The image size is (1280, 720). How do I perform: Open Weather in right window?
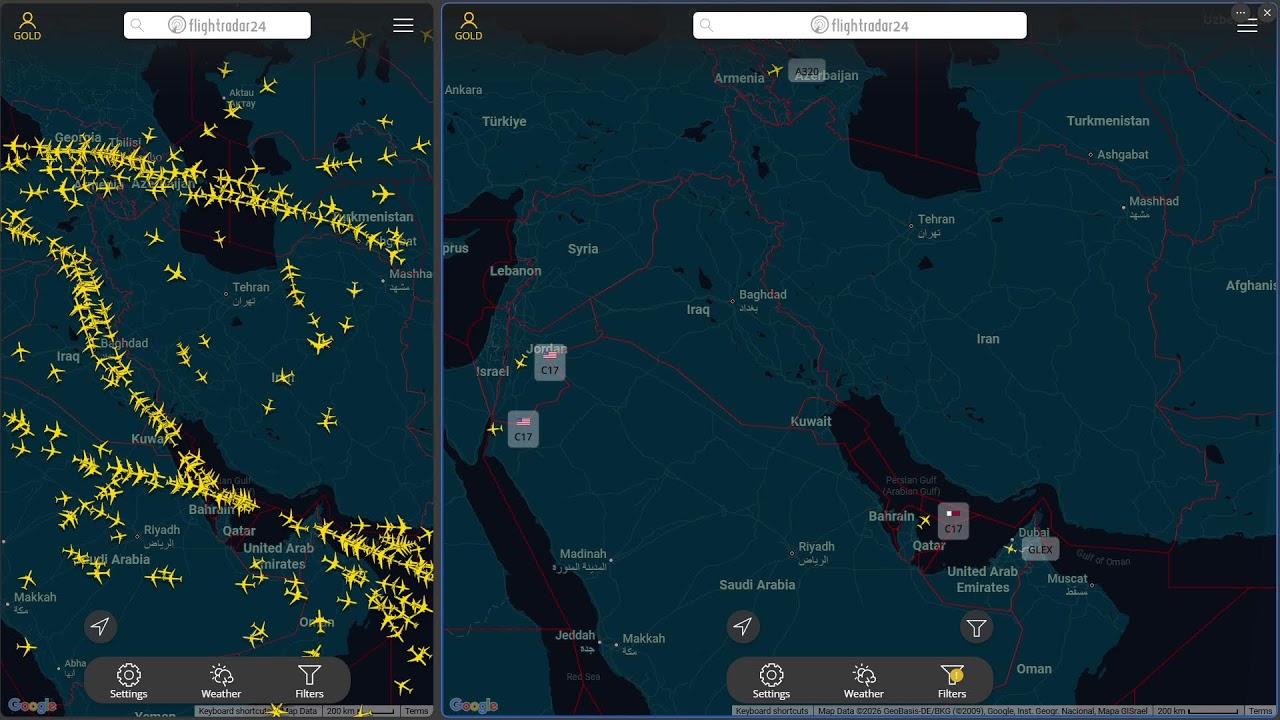pos(864,681)
